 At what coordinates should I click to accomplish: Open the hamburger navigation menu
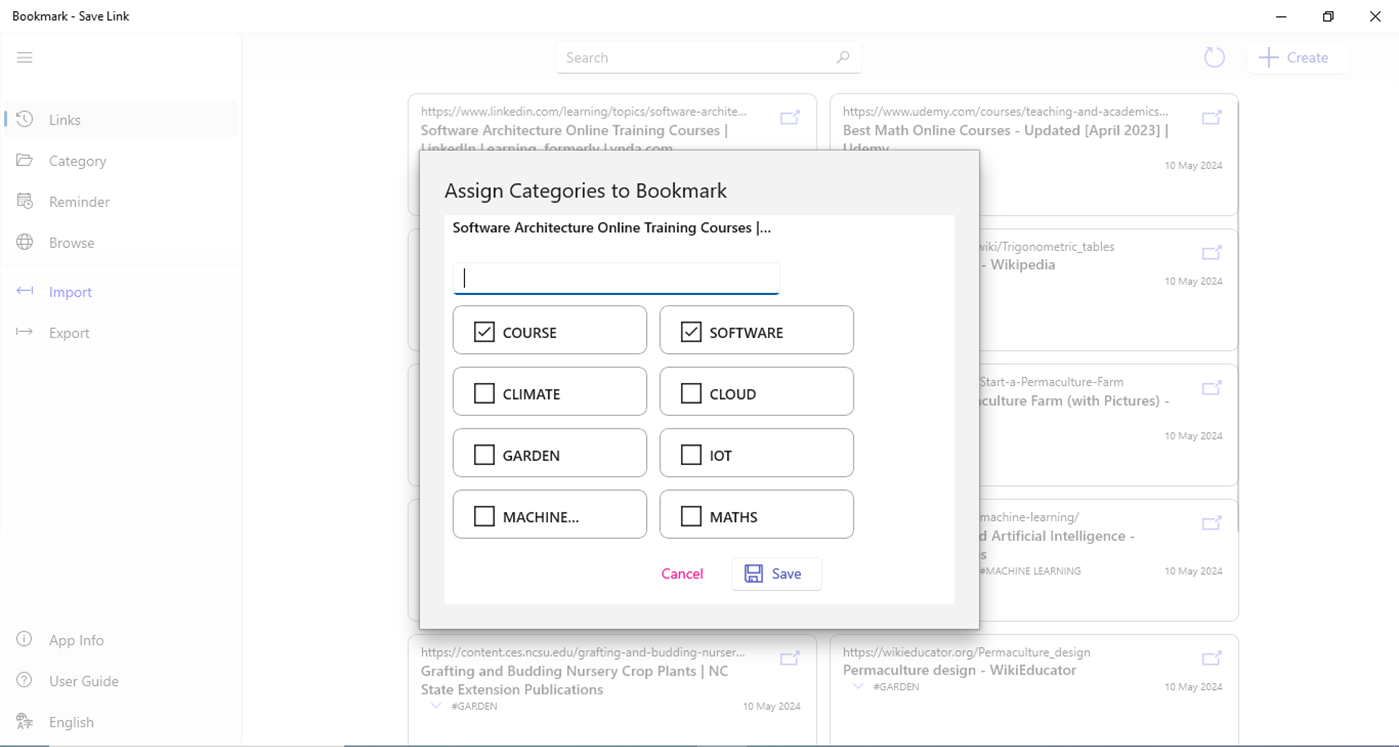(25, 57)
